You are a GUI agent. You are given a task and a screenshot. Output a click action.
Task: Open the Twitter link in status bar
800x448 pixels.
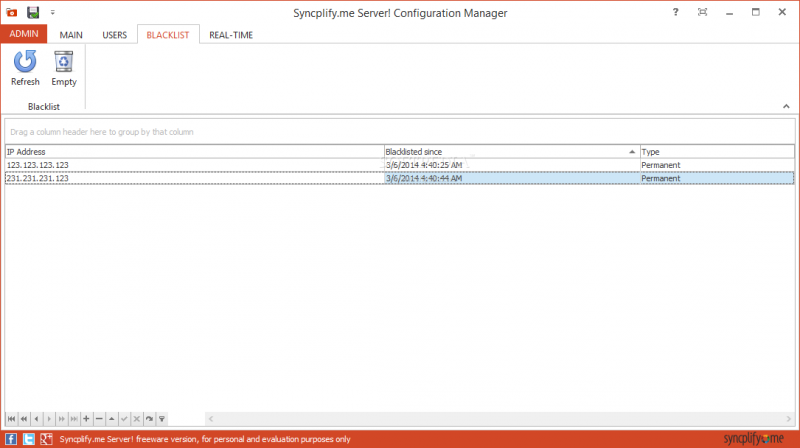[x=29, y=439]
